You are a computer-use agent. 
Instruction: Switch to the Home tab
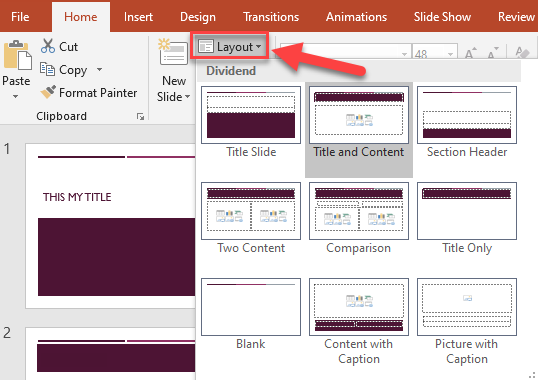click(x=81, y=17)
